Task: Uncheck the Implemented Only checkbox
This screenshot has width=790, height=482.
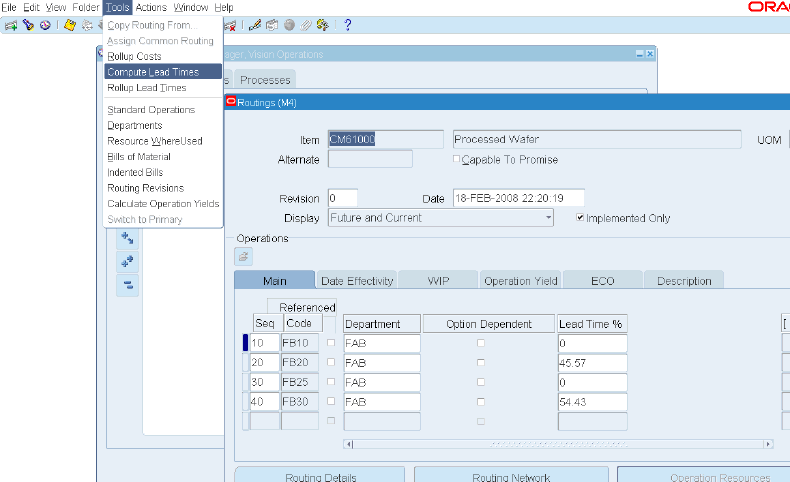Action: (580, 218)
